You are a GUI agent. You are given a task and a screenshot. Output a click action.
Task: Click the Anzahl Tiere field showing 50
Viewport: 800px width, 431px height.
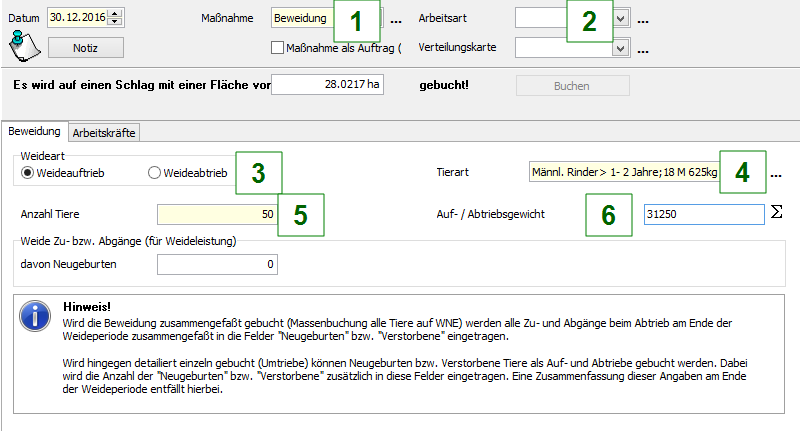click(217, 214)
